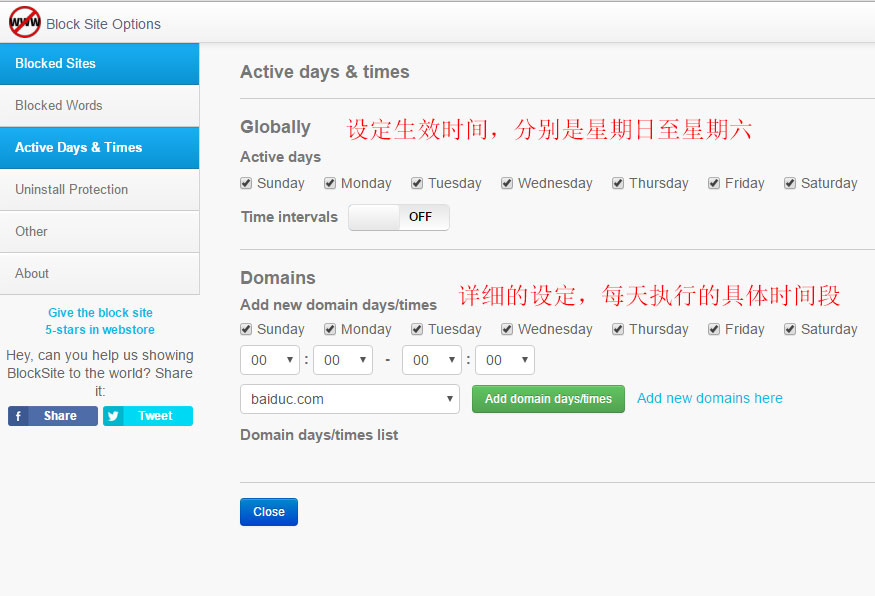Uncheck Tuesday in domain days/times
Viewport: 875px width, 596px height.
coord(417,329)
